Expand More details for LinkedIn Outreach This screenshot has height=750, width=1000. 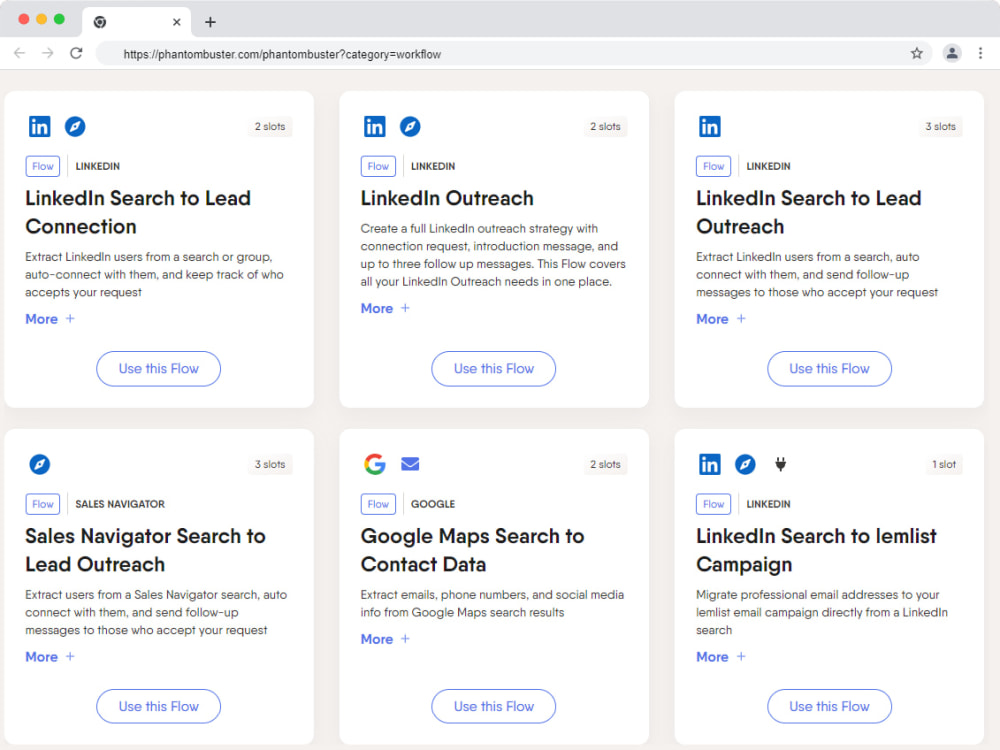(385, 309)
